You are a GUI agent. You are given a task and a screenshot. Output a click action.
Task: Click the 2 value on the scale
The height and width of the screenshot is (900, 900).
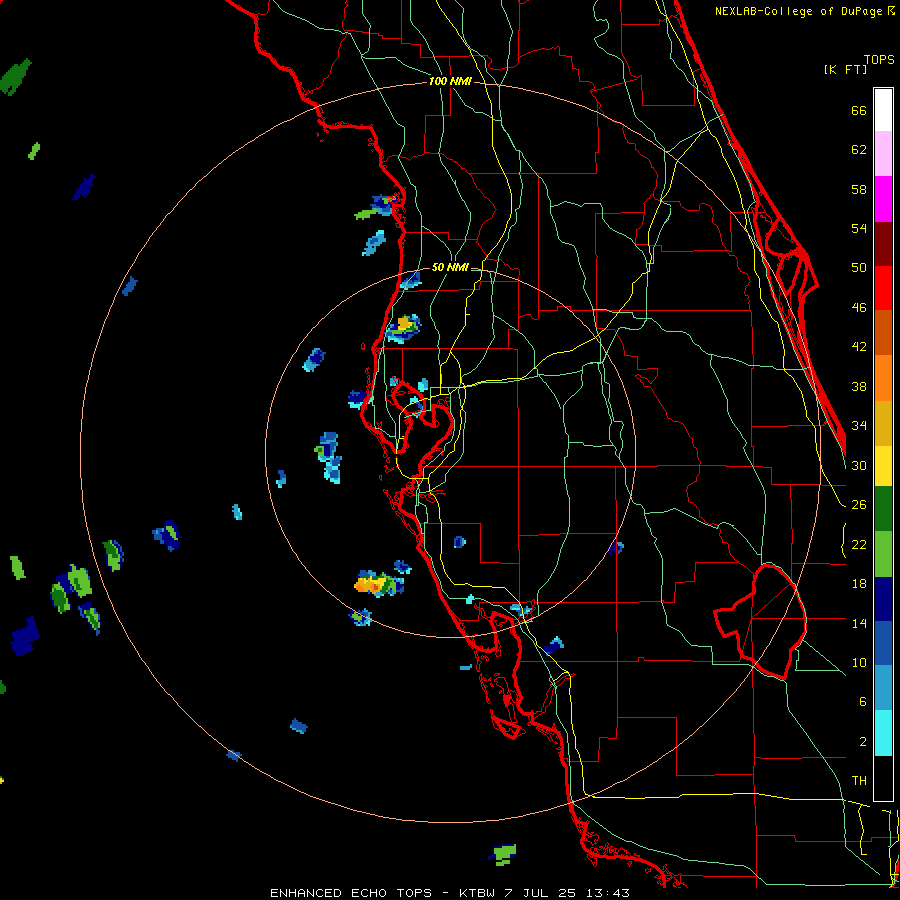[x=862, y=742]
